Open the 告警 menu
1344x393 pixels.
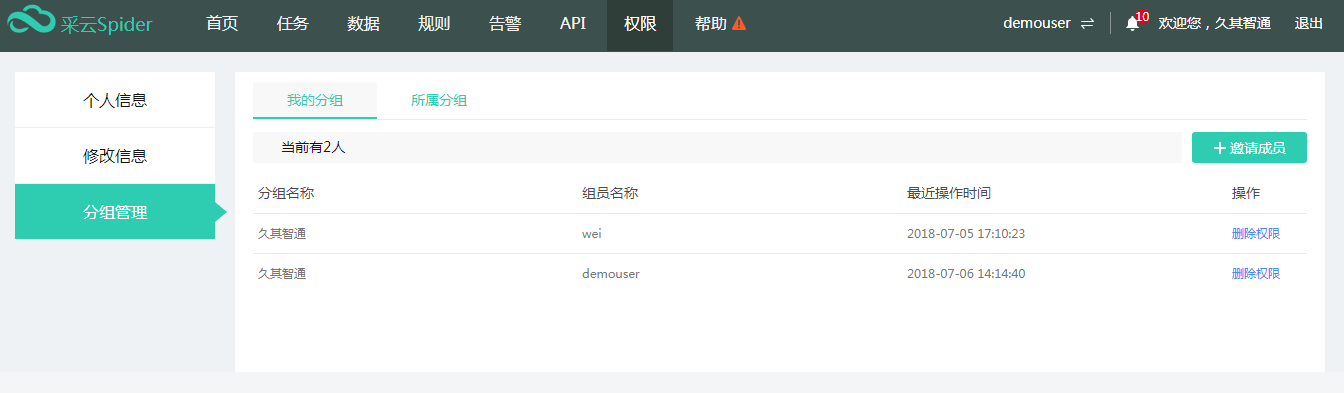click(x=505, y=23)
